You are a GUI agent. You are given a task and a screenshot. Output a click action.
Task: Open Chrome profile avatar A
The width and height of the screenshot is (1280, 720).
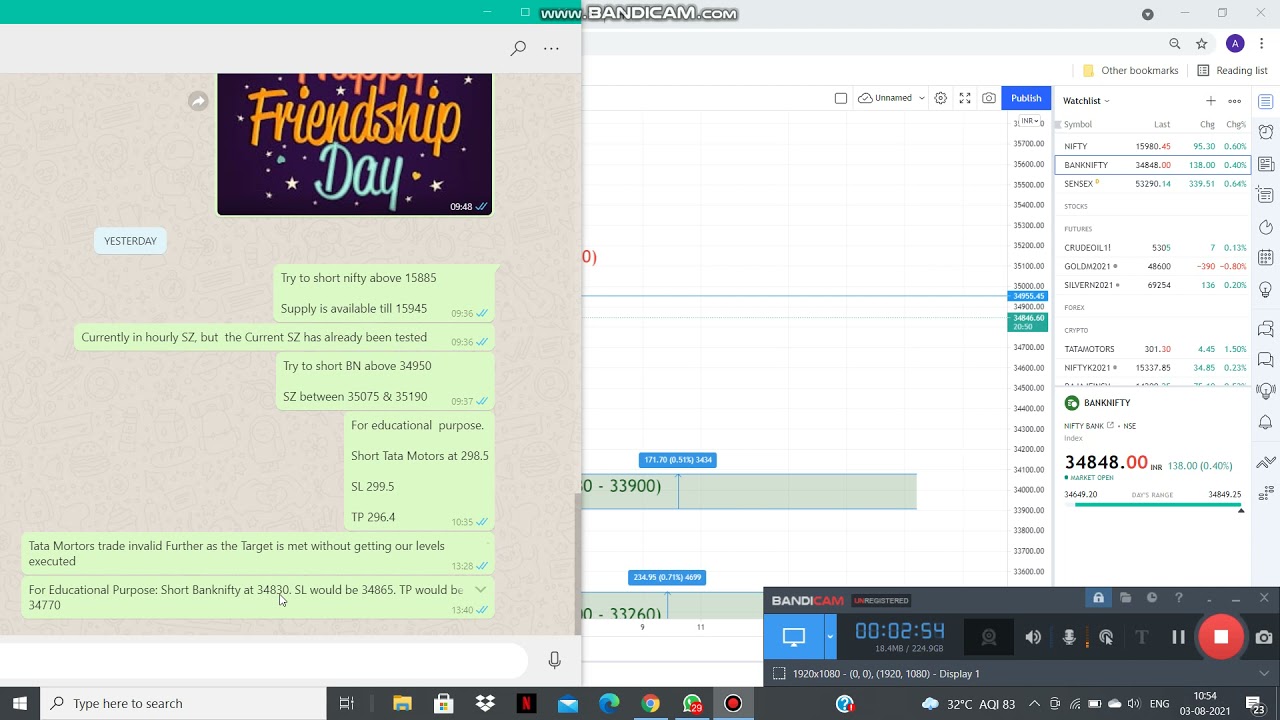(x=1235, y=44)
